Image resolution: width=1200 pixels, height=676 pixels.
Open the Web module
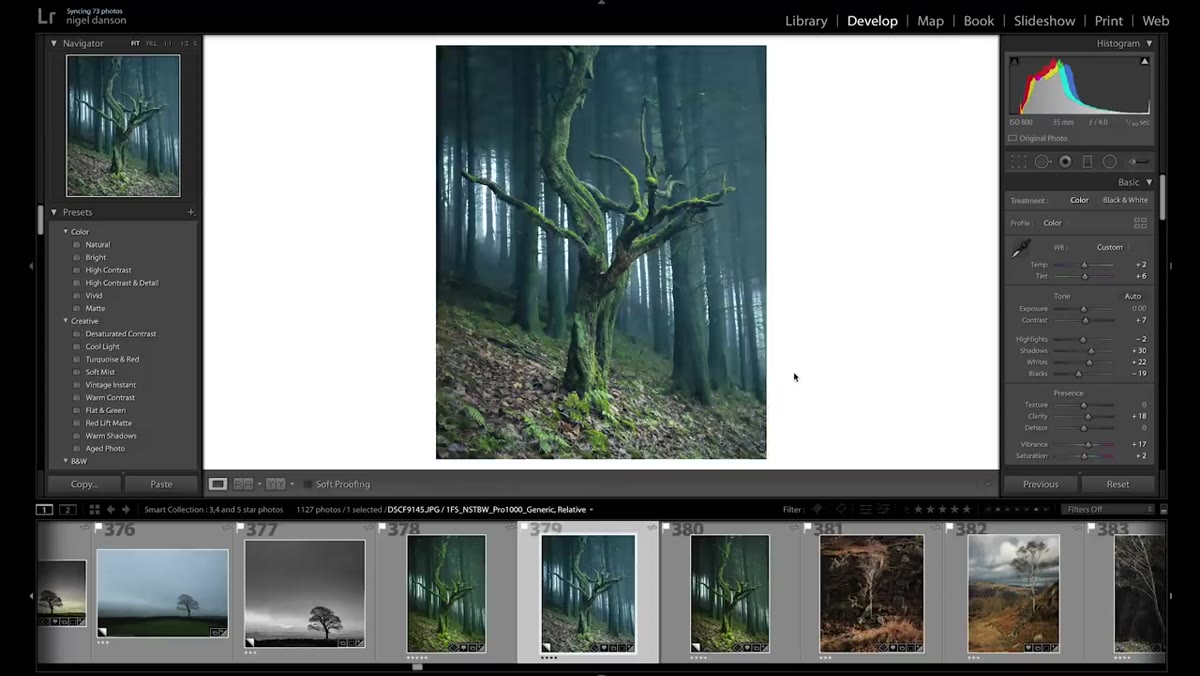[1156, 20]
